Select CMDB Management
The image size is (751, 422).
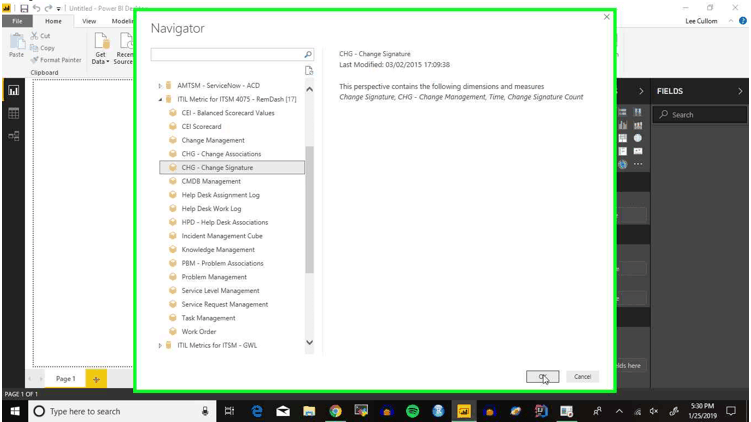tap(211, 182)
